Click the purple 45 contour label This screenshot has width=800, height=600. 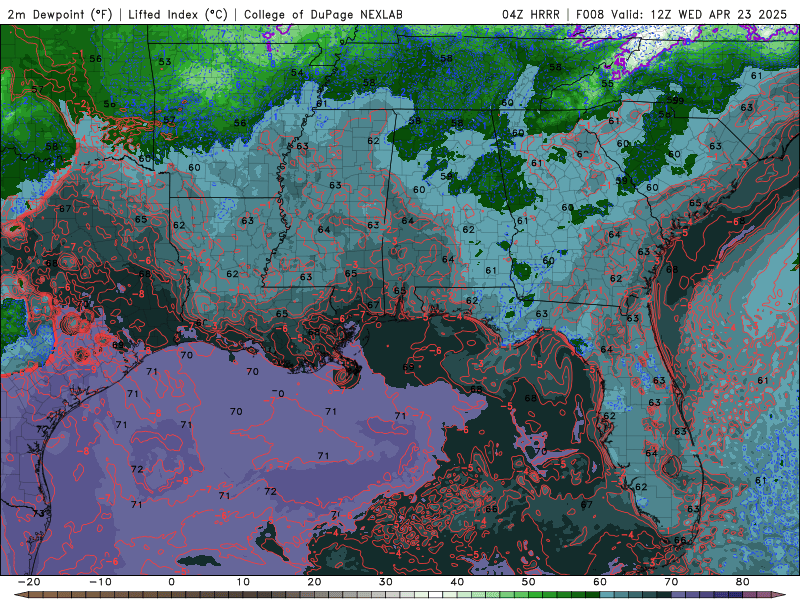(x=620, y=62)
